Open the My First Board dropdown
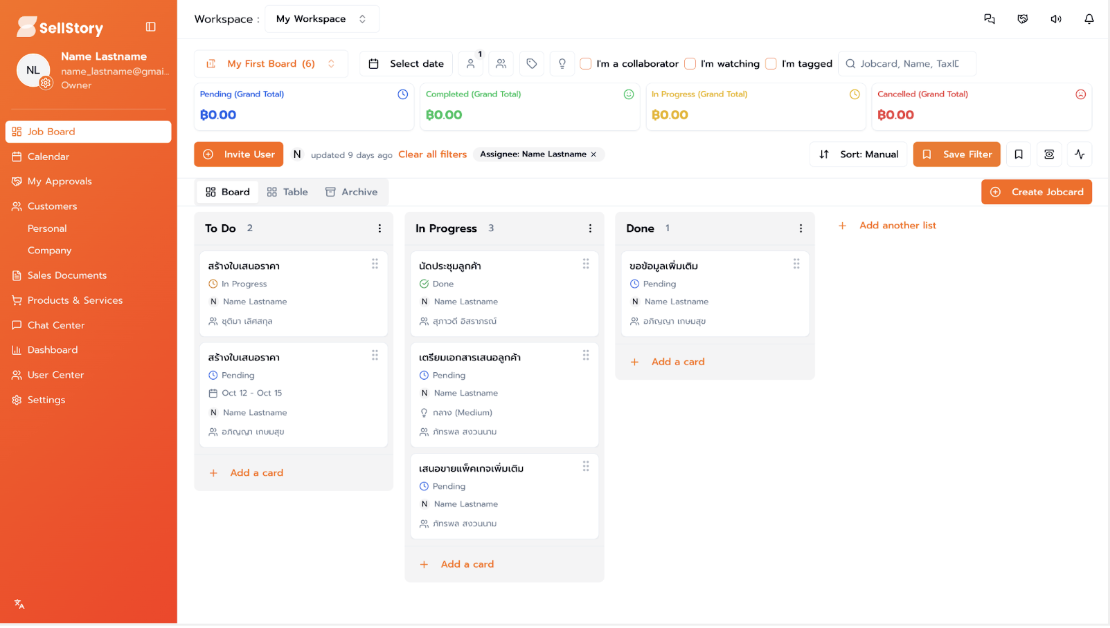1110x628 pixels. point(270,63)
